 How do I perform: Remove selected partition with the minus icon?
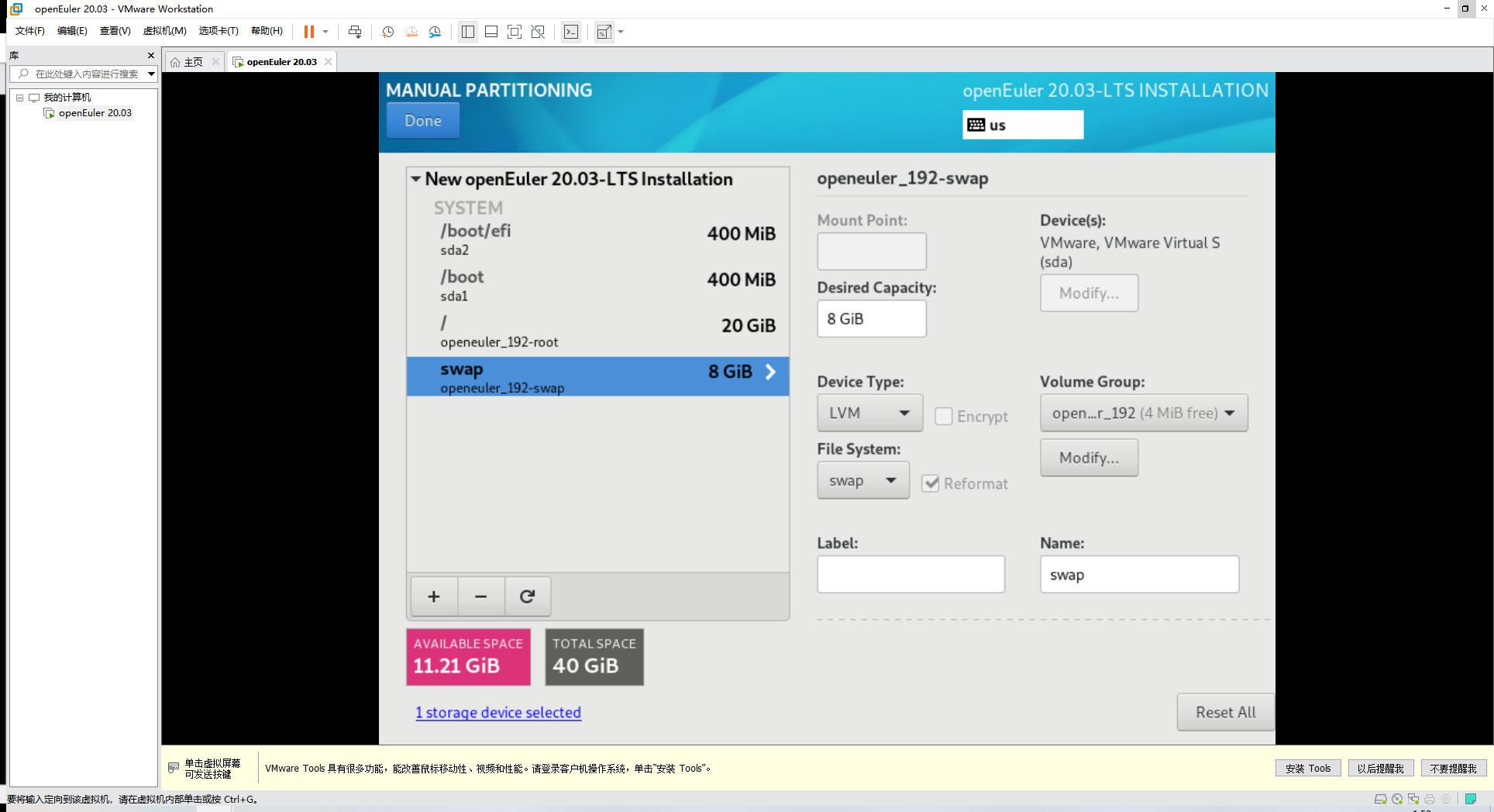[480, 596]
